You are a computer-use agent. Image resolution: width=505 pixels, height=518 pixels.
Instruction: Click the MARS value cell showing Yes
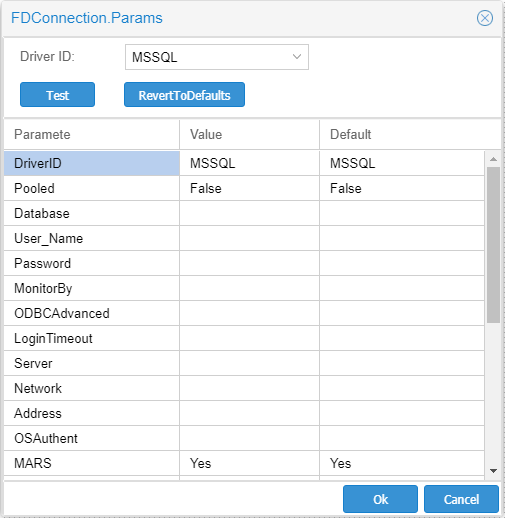[x=249, y=463]
